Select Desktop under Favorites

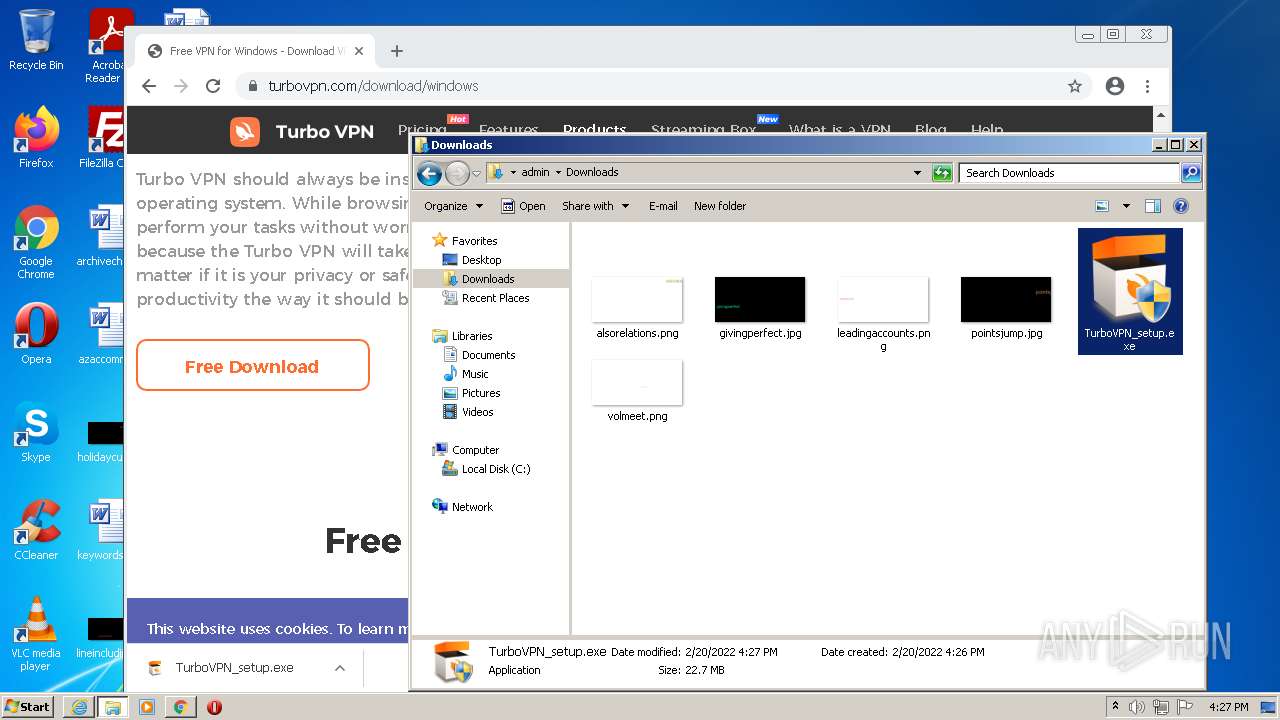(x=481, y=260)
